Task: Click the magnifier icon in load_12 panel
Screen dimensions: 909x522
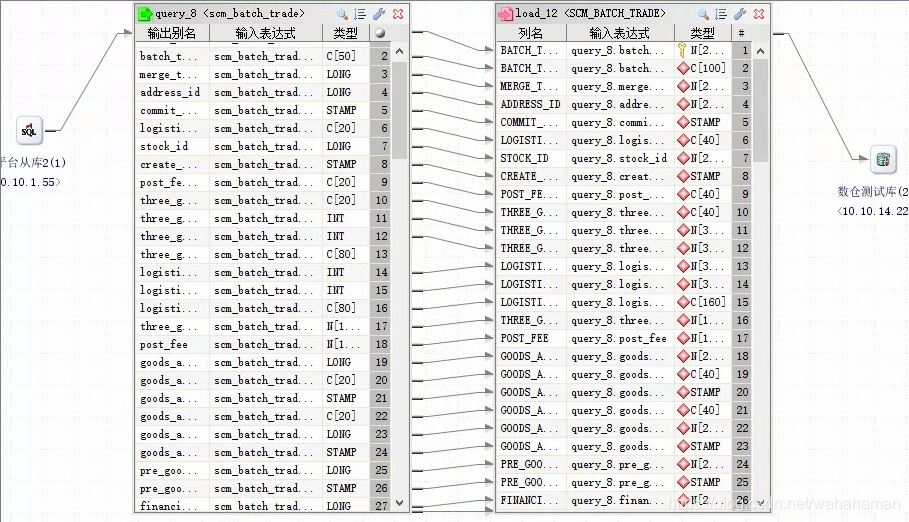Action: click(x=703, y=14)
